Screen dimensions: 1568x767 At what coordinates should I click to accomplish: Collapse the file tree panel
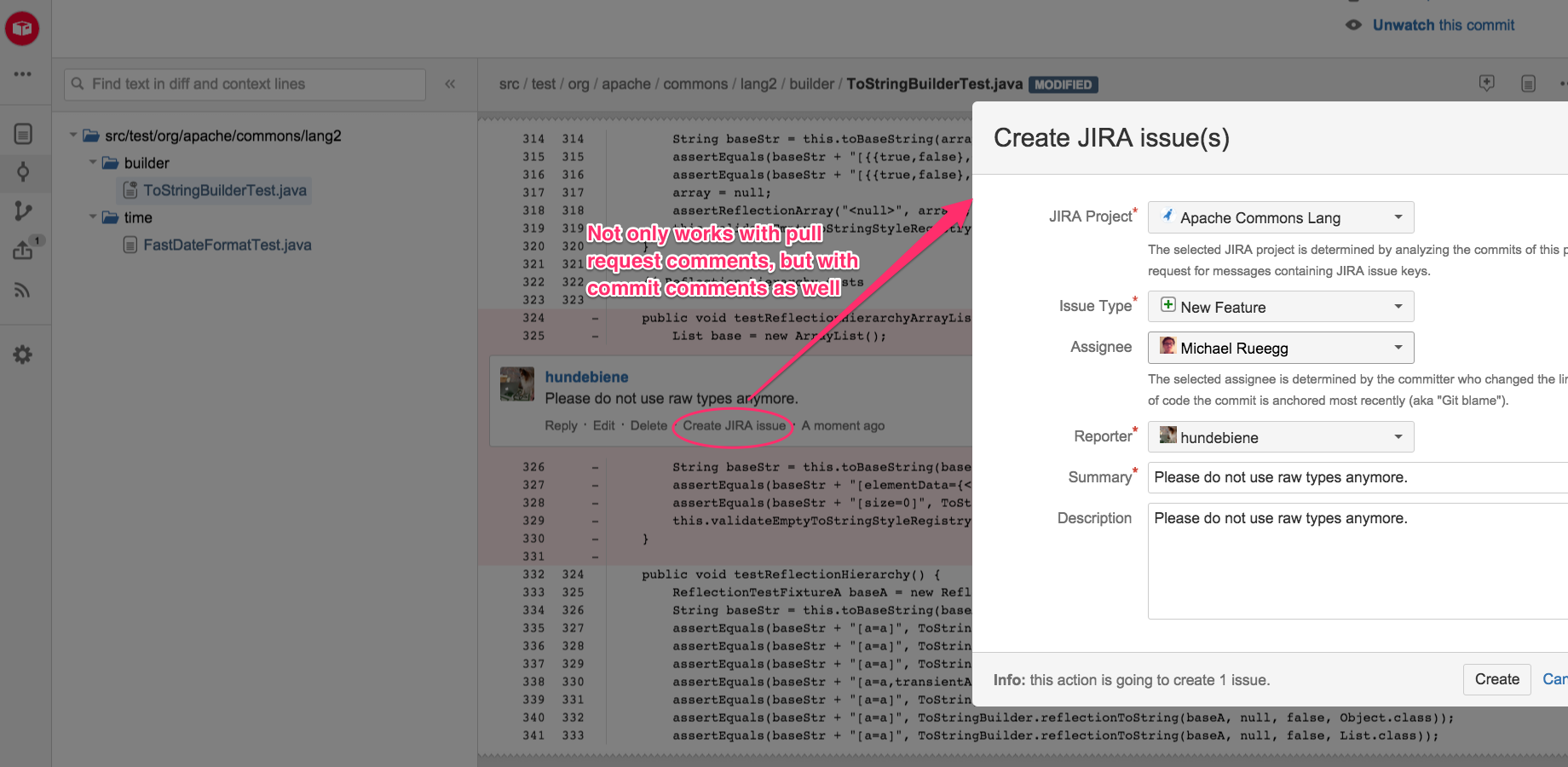click(450, 84)
